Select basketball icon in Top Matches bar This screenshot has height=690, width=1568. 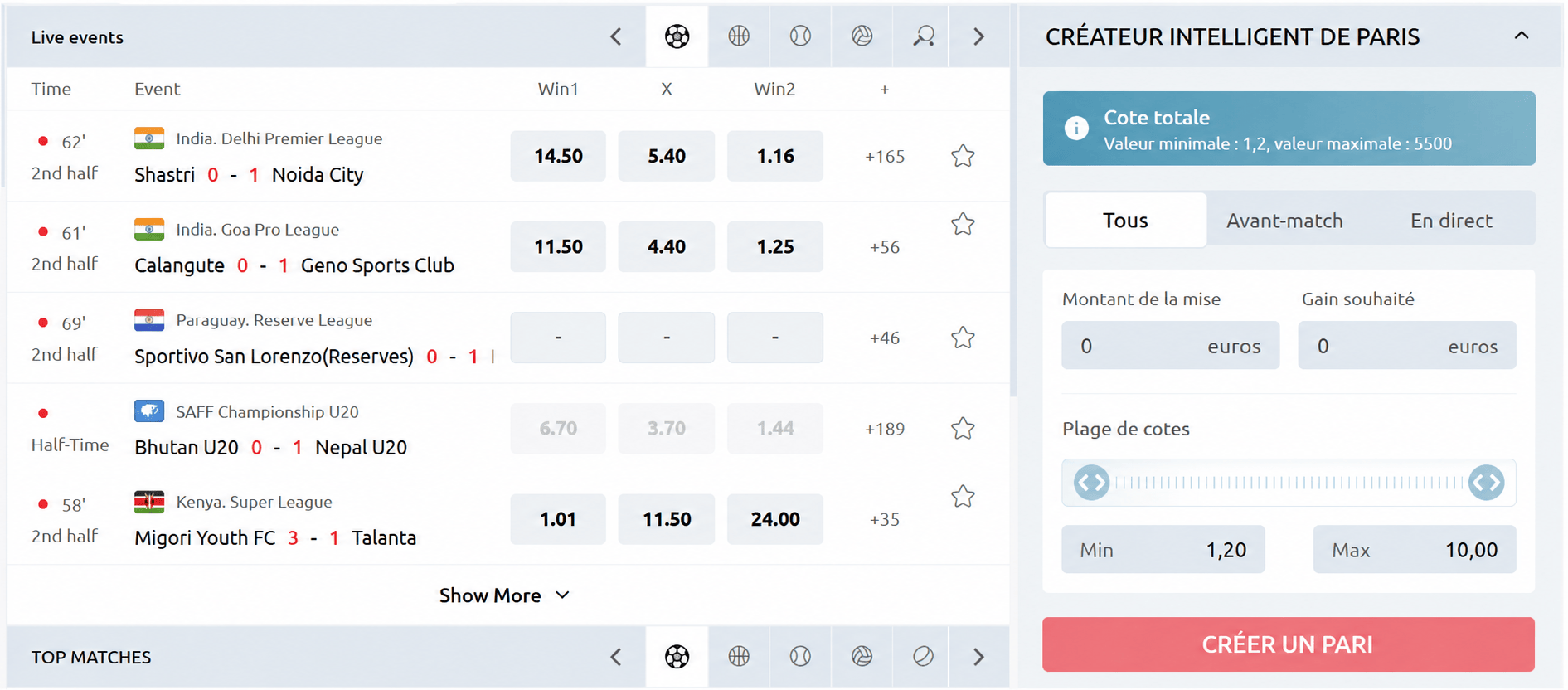coord(738,657)
